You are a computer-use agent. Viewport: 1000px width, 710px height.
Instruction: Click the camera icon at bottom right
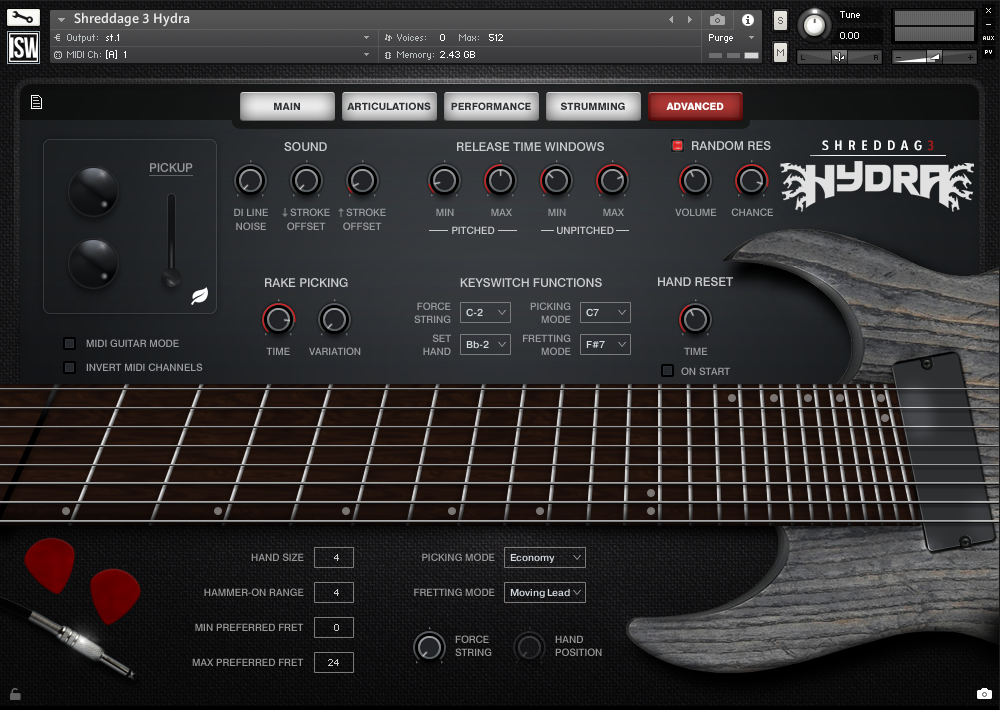983,693
